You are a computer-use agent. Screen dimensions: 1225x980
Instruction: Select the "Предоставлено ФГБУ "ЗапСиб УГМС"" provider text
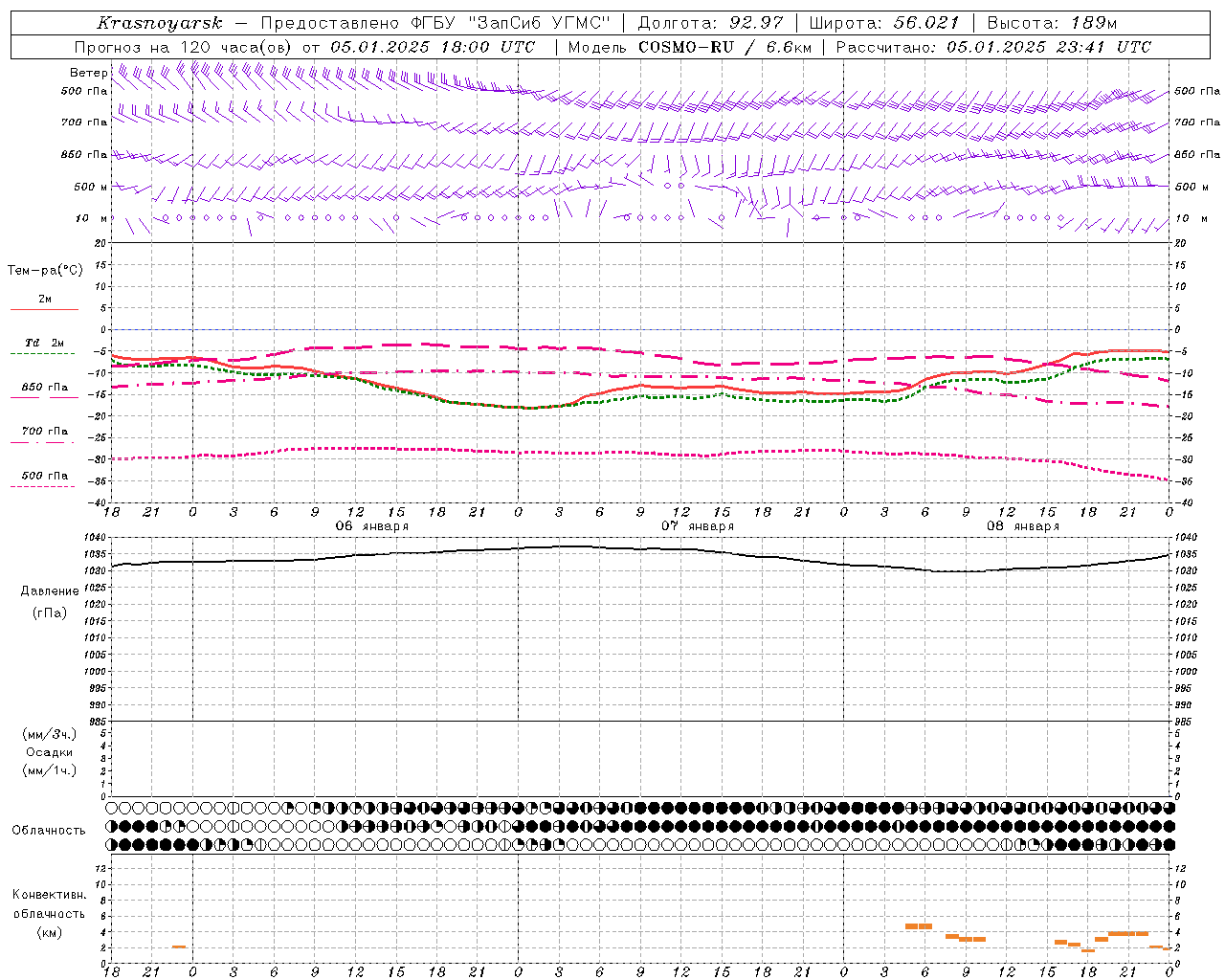435,23
